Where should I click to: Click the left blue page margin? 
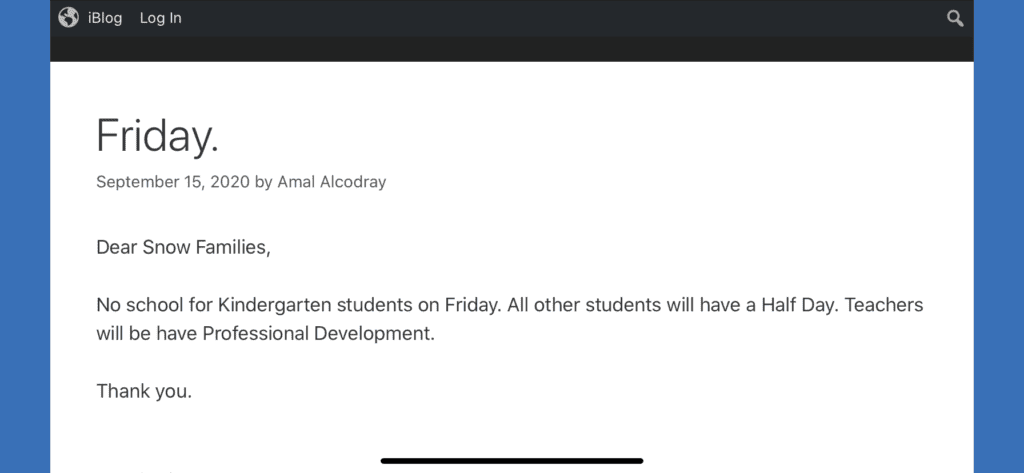(x=25, y=236)
